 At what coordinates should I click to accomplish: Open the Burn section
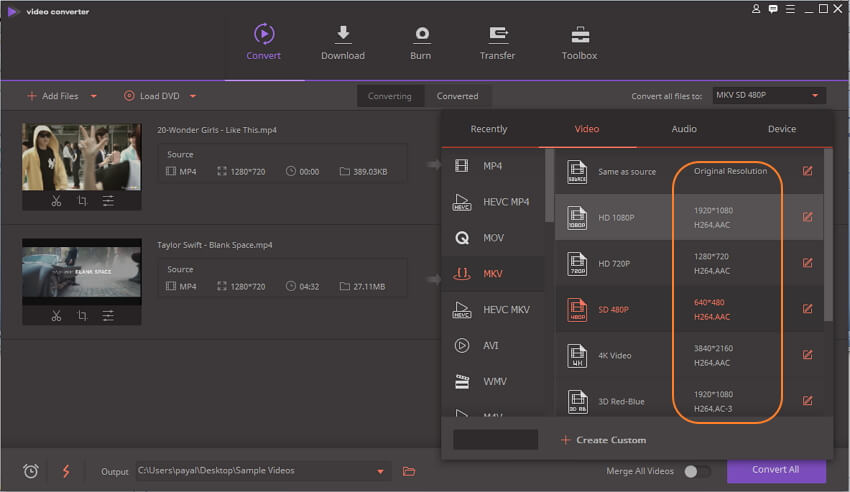tap(421, 42)
